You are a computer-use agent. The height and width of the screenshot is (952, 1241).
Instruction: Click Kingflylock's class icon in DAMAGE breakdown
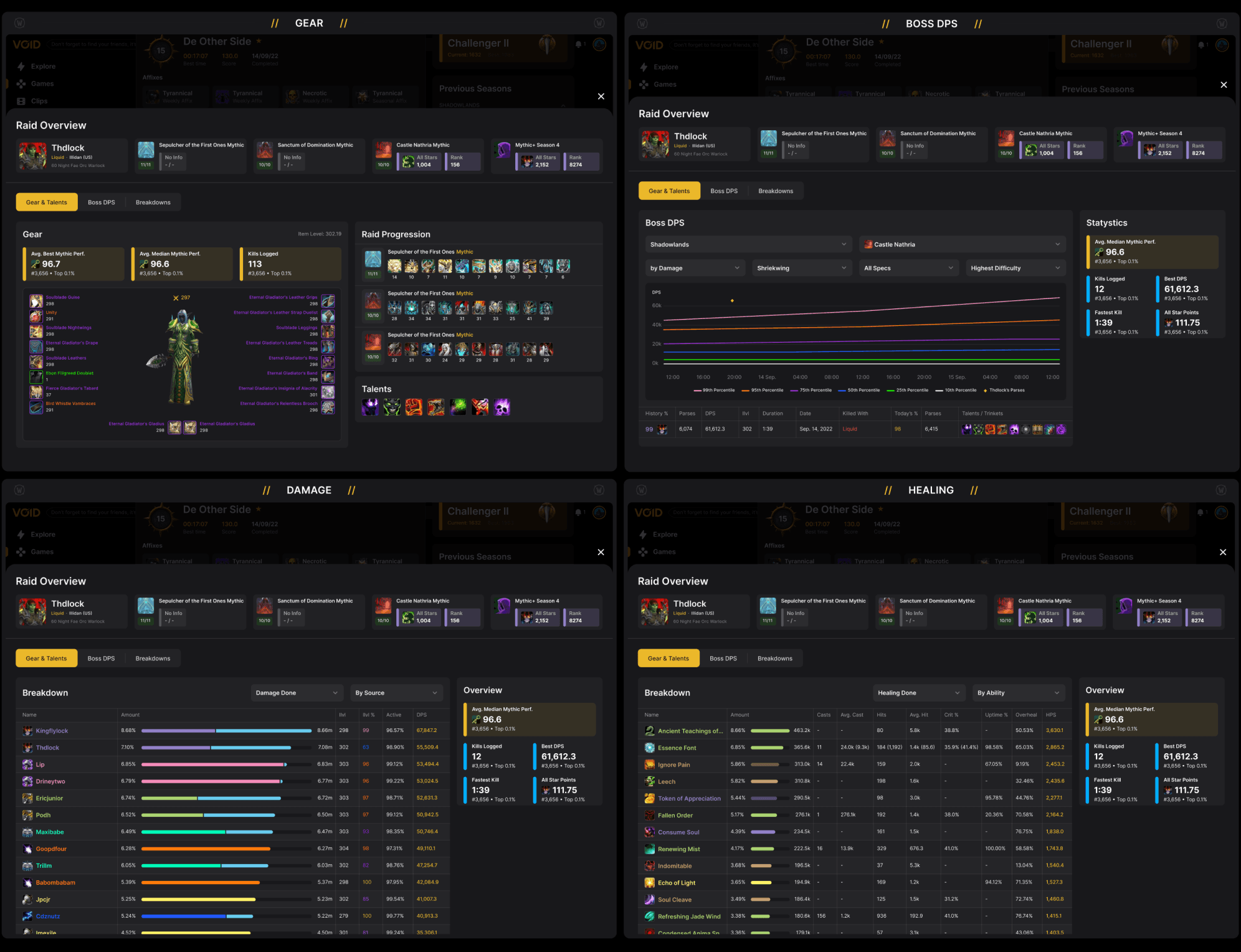click(x=28, y=731)
